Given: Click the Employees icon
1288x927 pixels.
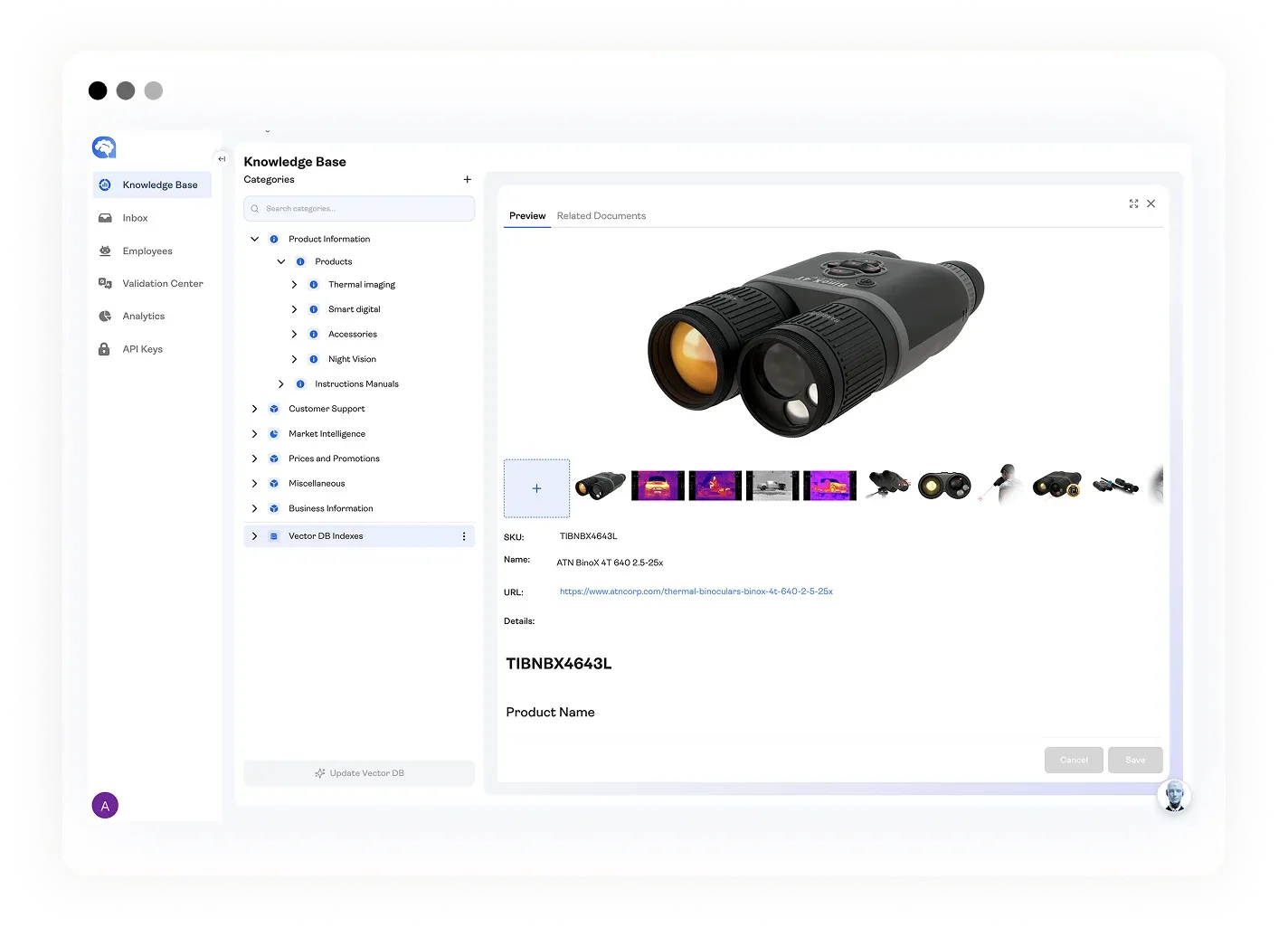Looking at the screenshot, I should coord(105,251).
